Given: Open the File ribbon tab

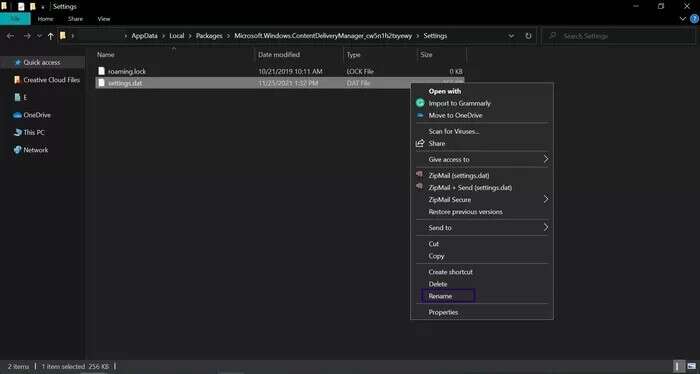Looking at the screenshot, I should click(x=15, y=19).
